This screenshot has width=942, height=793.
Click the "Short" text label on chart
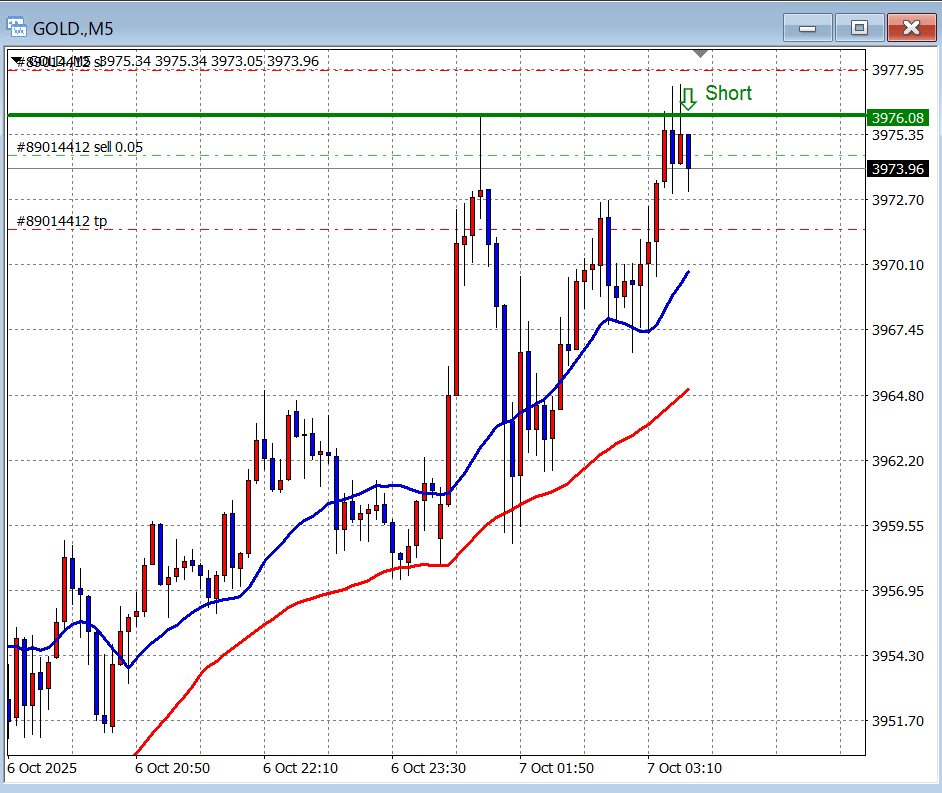(x=728, y=93)
